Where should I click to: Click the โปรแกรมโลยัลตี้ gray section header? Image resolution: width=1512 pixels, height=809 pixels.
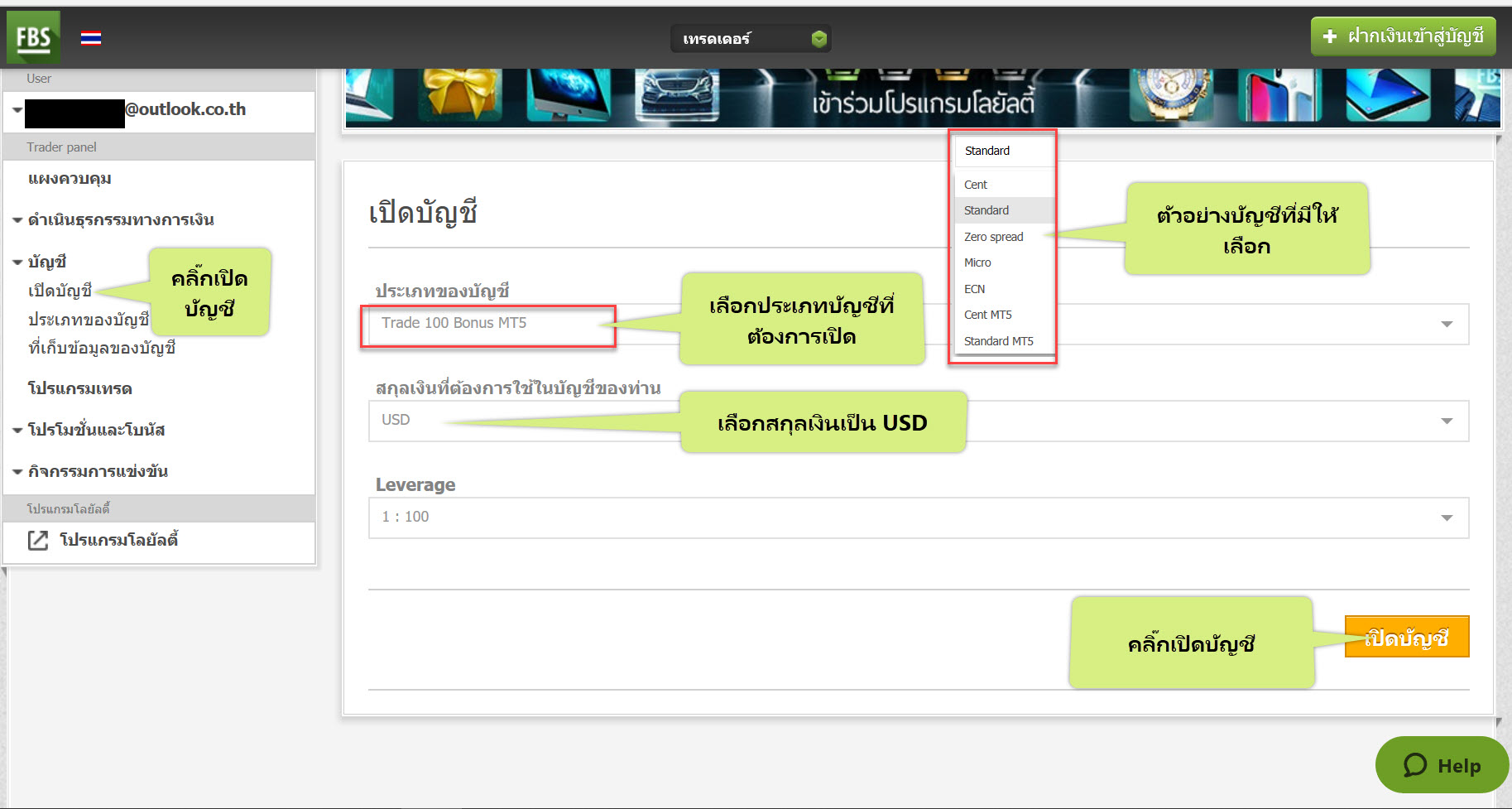tap(159, 508)
